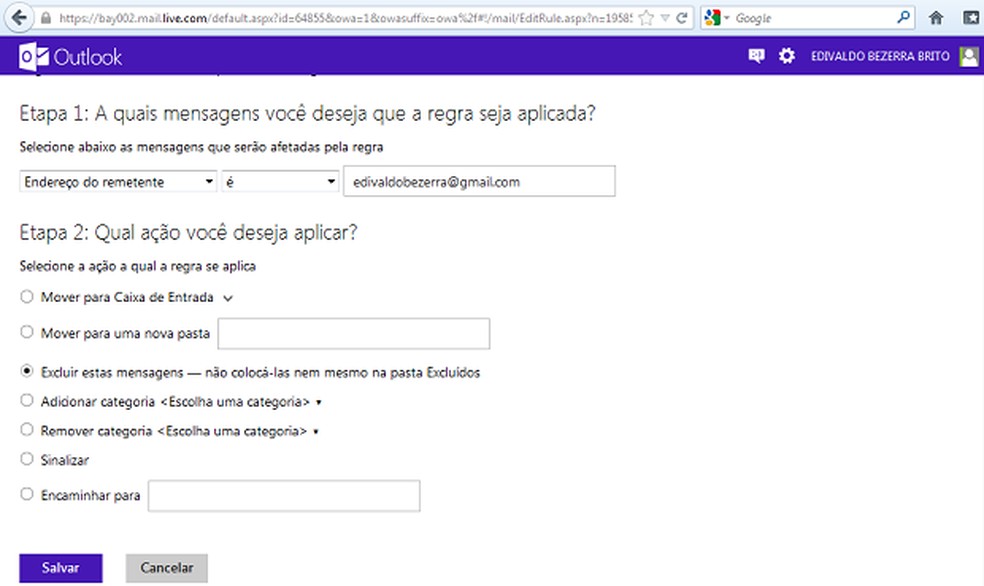Open the URL history dropdown arrow
Image resolution: width=984 pixels, height=586 pixels.
(x=665, y=18)
